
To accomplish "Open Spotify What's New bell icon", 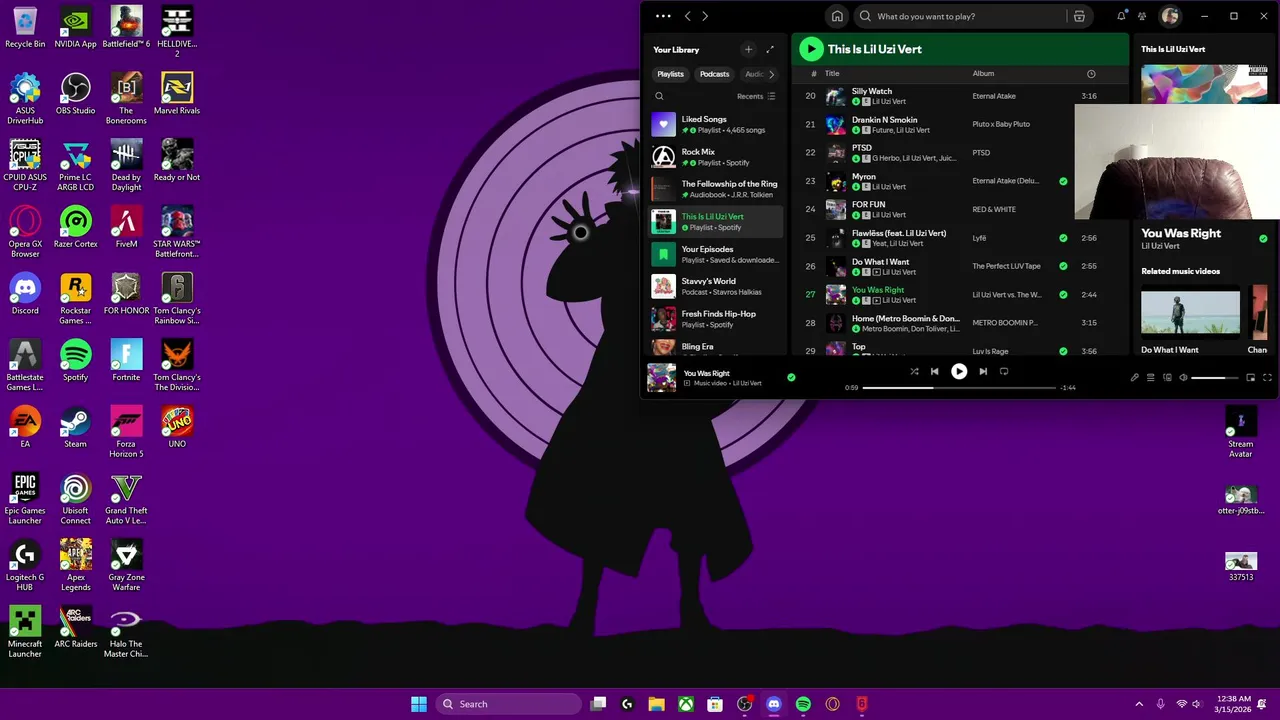I will point(1121,16).
